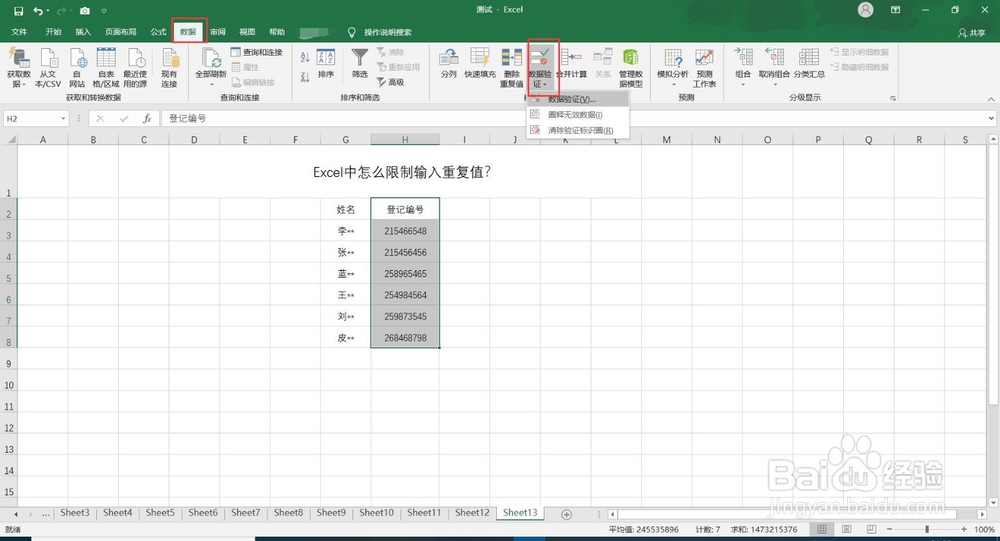Viewport: 1000px width, 541px height.
Task: Click the 快速填充 (Flash Fill) icon
Action: pos(480,64)
